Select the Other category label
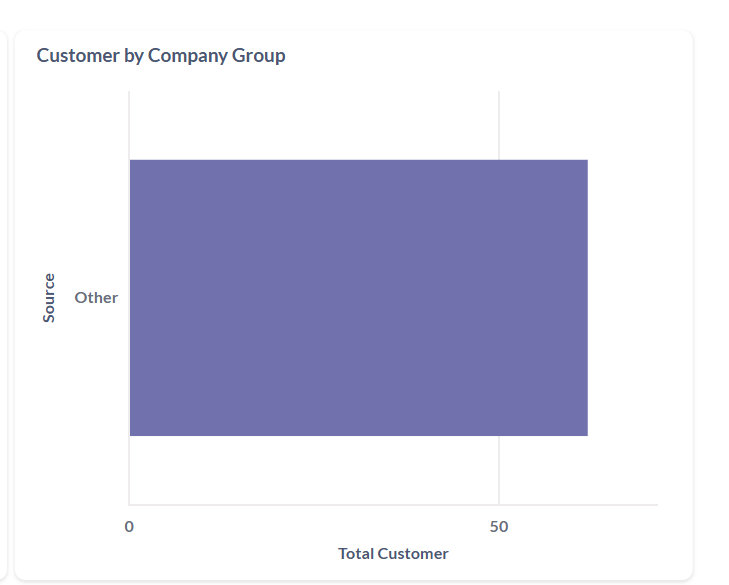Viewport: 729px width, 585px height. click(96, 297)
